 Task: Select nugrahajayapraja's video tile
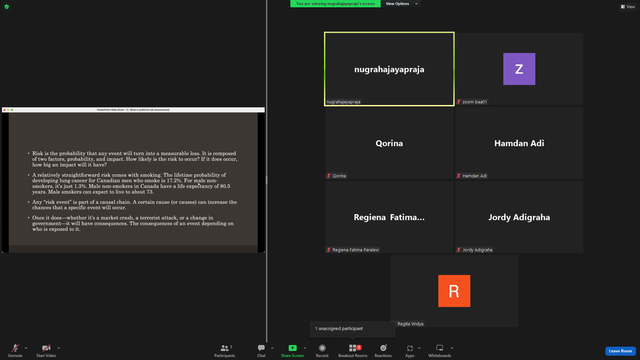[x=389, y=69]
